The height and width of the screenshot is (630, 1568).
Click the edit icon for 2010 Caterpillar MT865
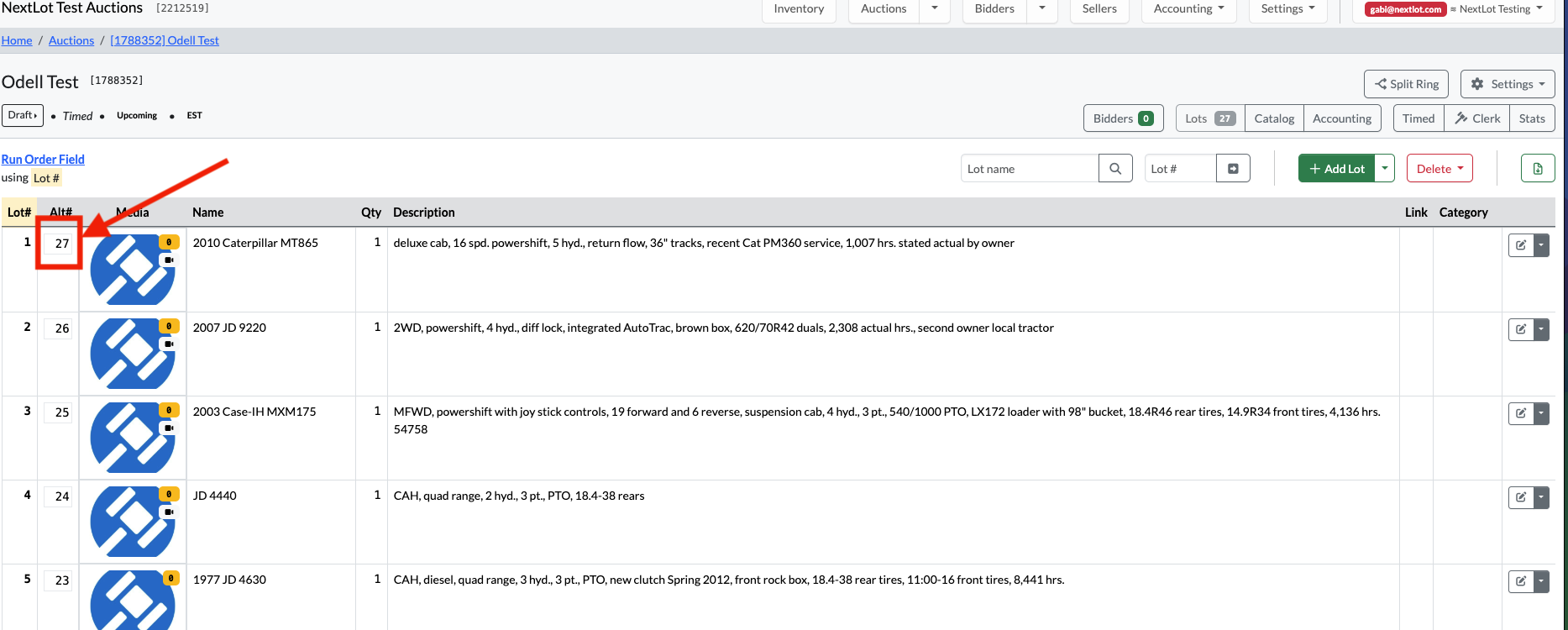pos(1521,245)
